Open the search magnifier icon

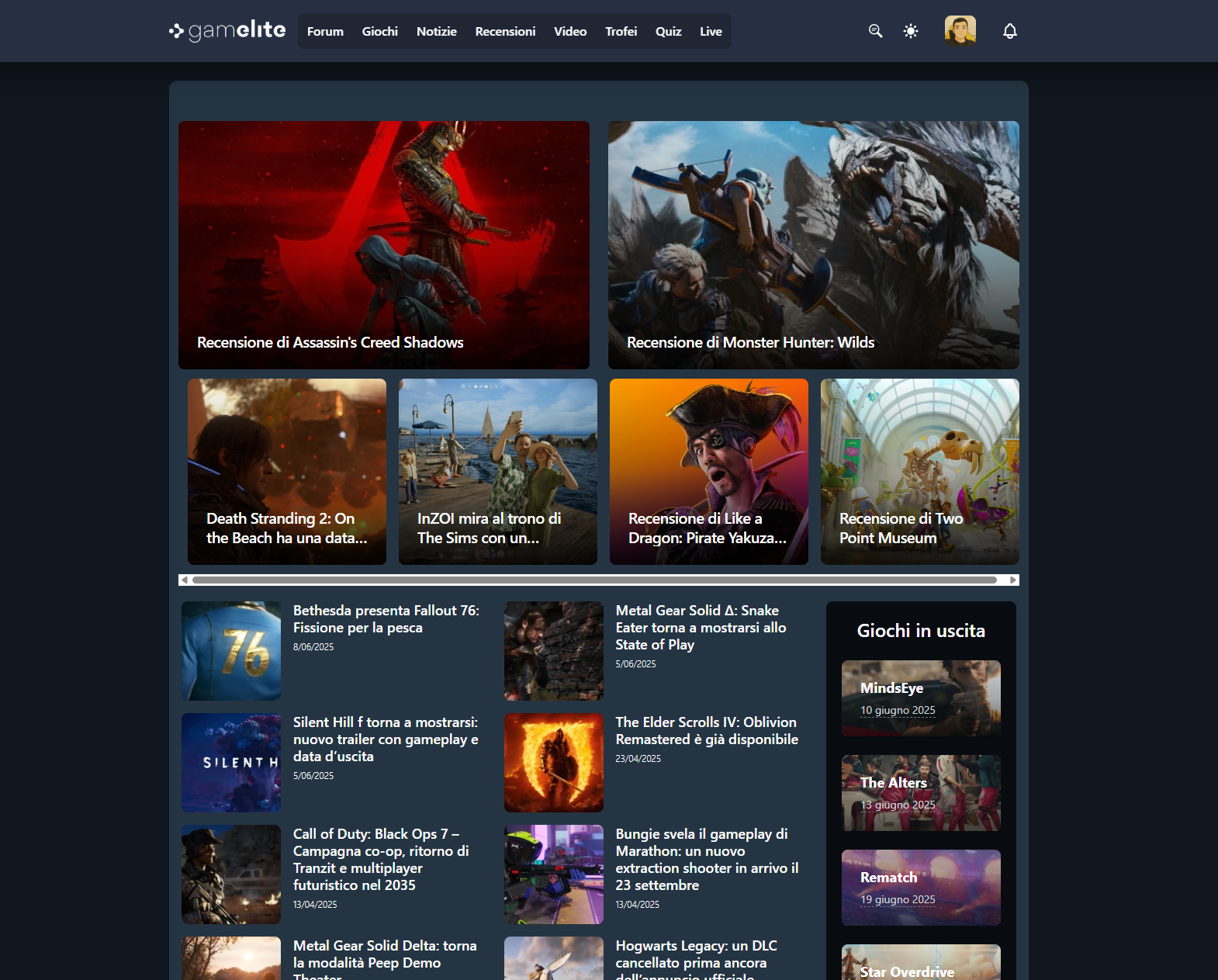point(875,31)
